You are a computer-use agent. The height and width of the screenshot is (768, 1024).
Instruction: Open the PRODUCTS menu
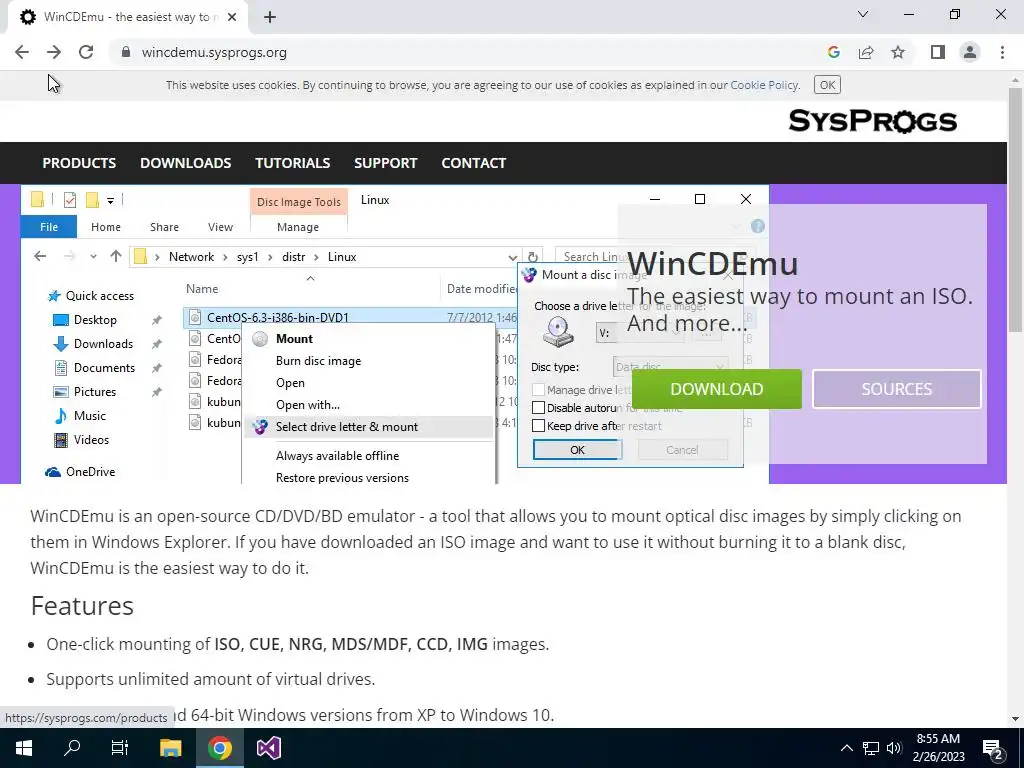[79, 163]
